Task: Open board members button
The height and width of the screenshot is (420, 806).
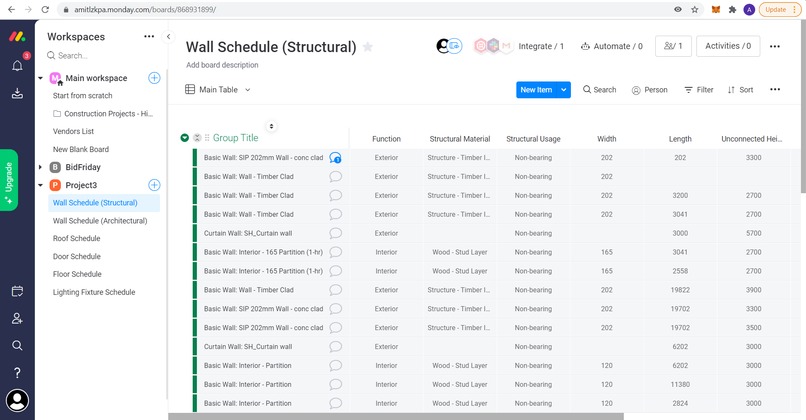Action: 673,46
